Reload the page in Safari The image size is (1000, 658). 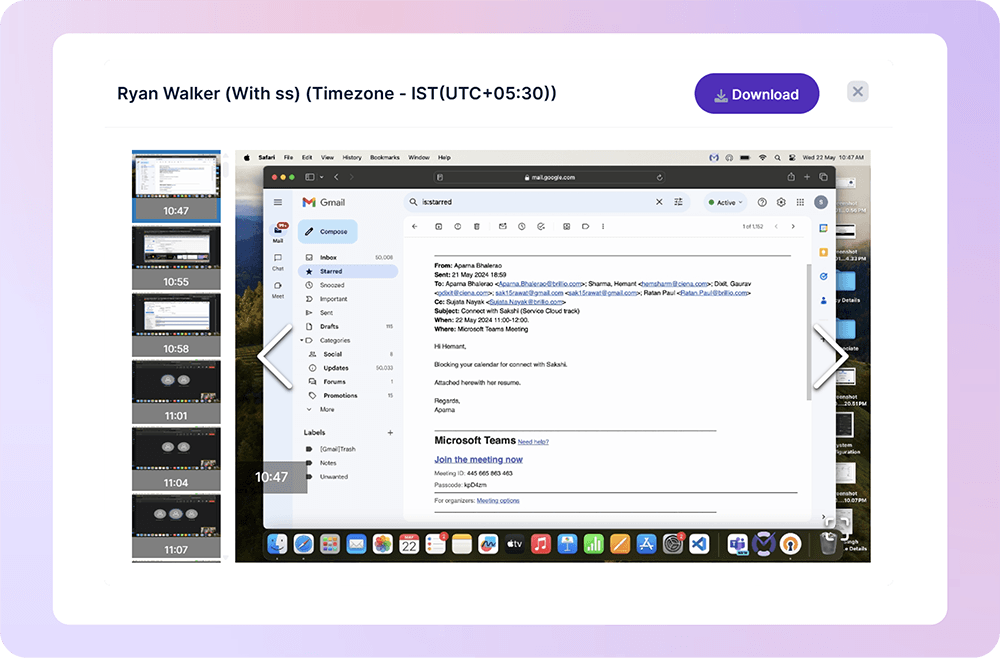pos(659,177)
